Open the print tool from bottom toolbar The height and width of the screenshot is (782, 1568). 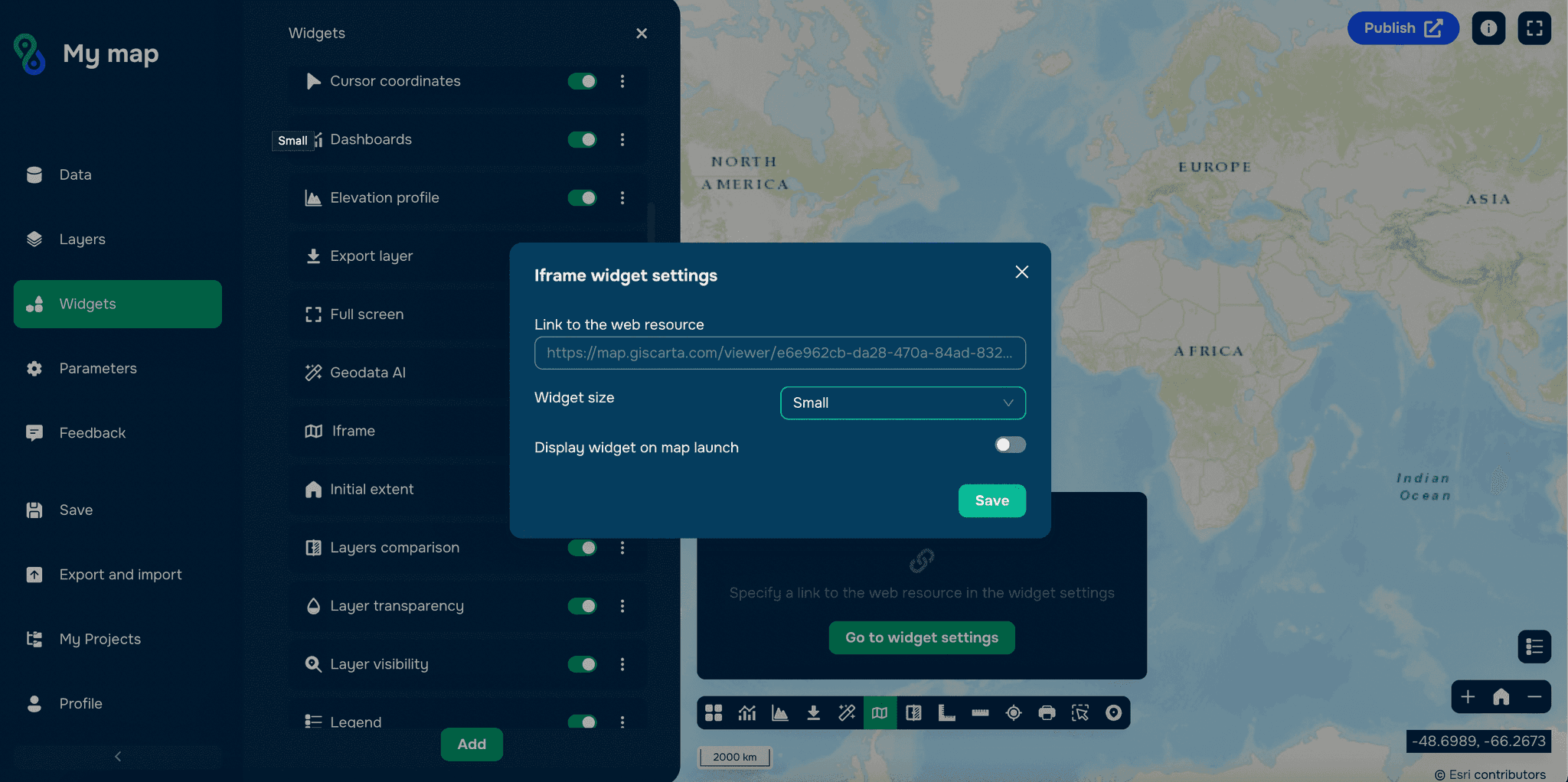point(1047,712)
